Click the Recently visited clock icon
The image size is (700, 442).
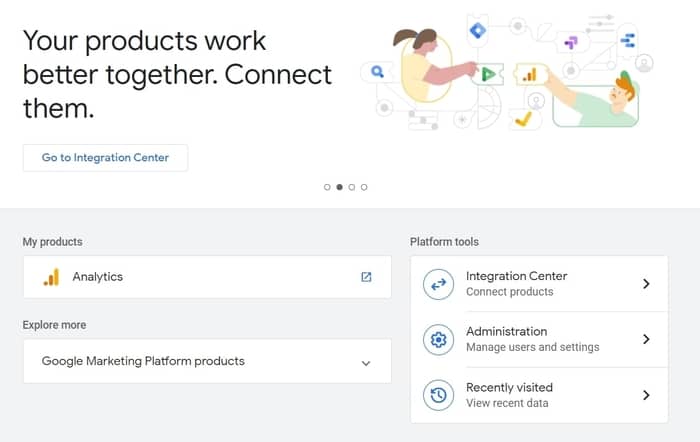tap(438, 395)
